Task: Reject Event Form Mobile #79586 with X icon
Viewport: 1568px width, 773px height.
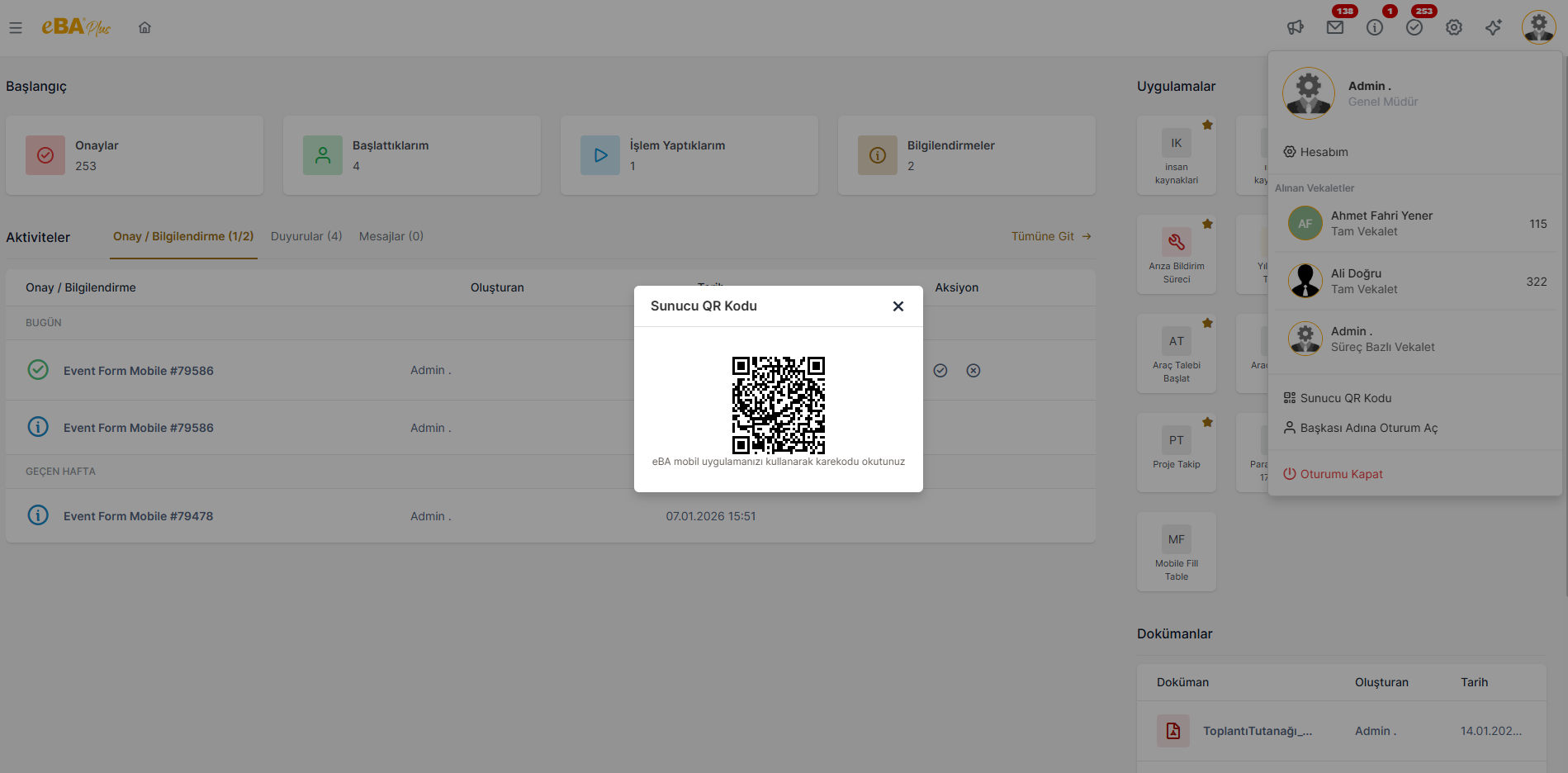Action: tap(973, 371)
